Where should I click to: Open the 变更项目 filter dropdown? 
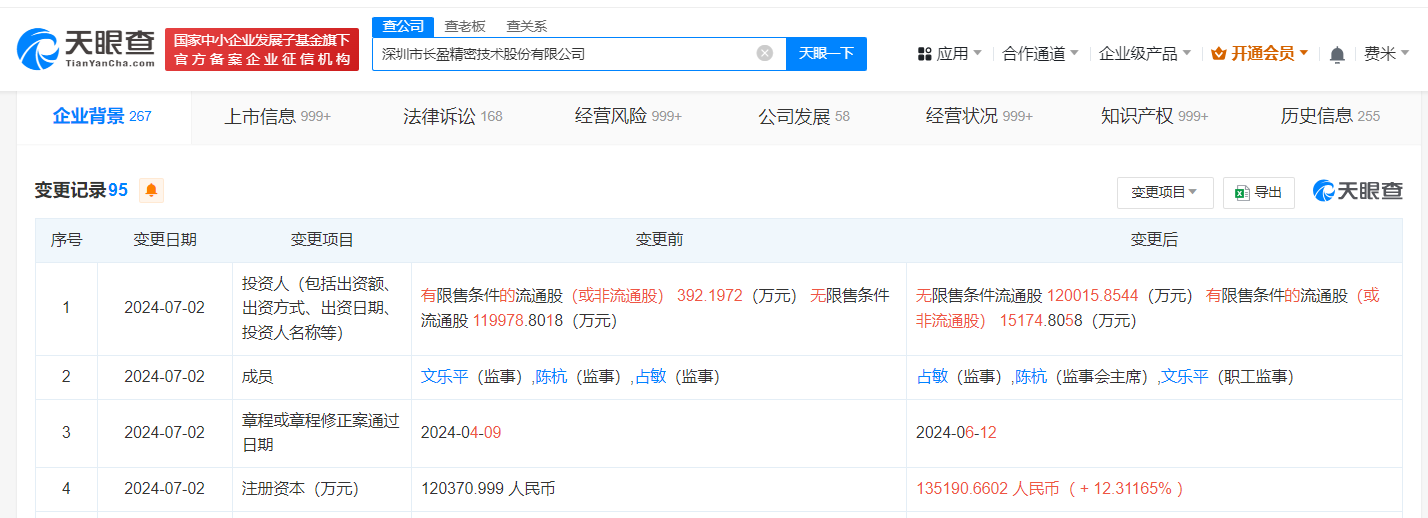point(1164,192)
